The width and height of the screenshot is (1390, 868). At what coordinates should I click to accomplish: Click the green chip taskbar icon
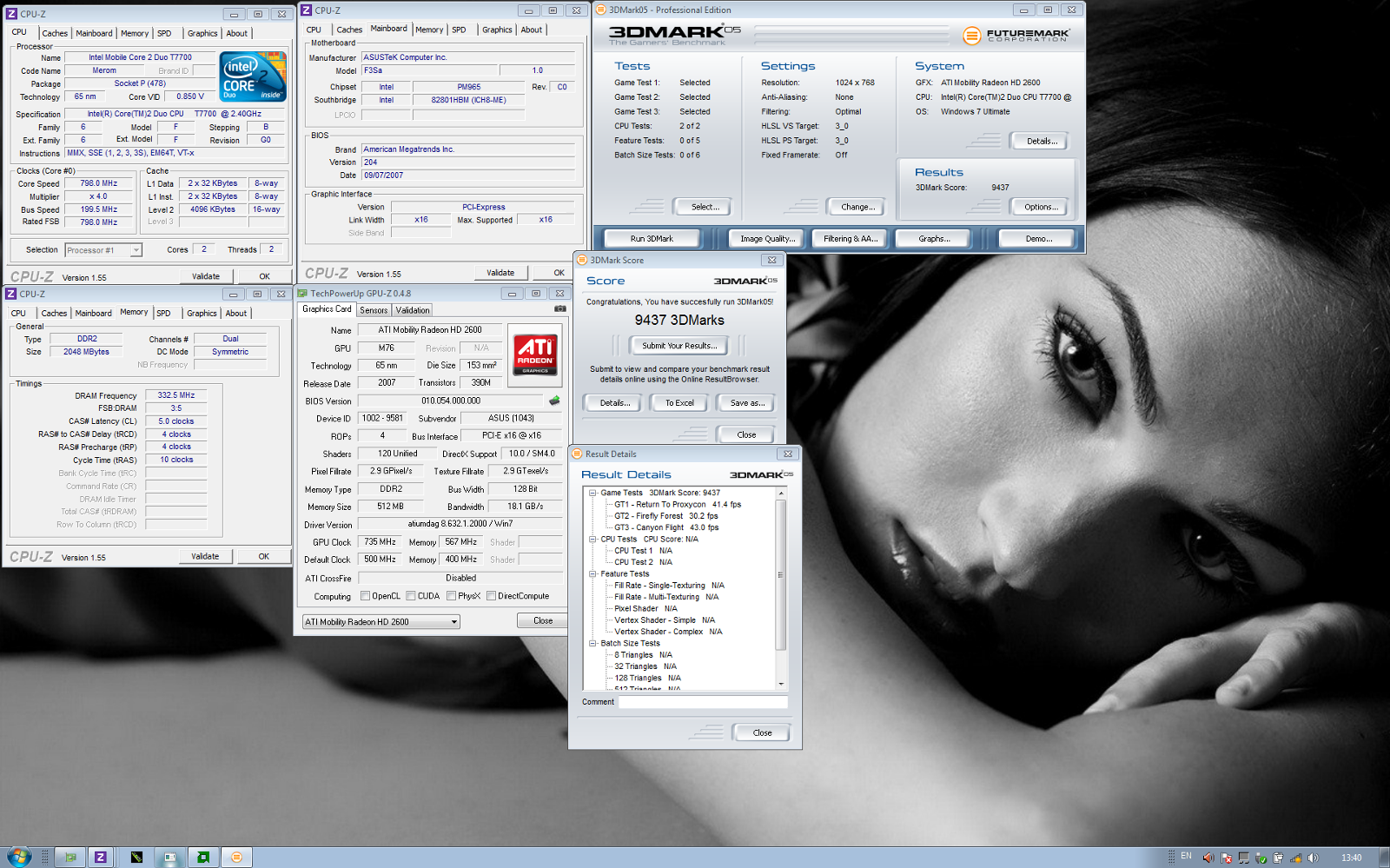point(202,857)
